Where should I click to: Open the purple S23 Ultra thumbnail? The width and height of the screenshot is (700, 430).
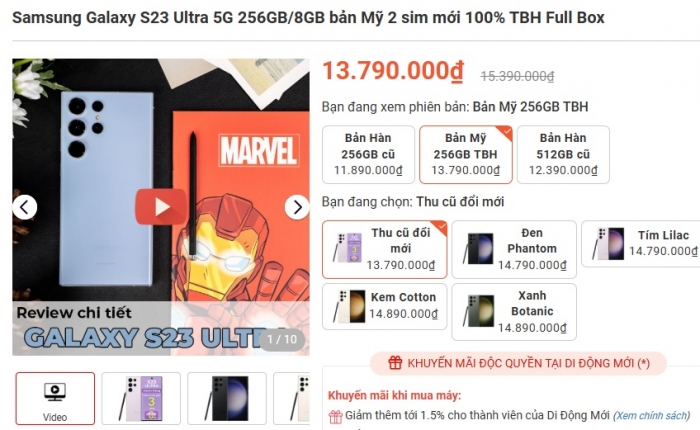(x=141, y=398)
